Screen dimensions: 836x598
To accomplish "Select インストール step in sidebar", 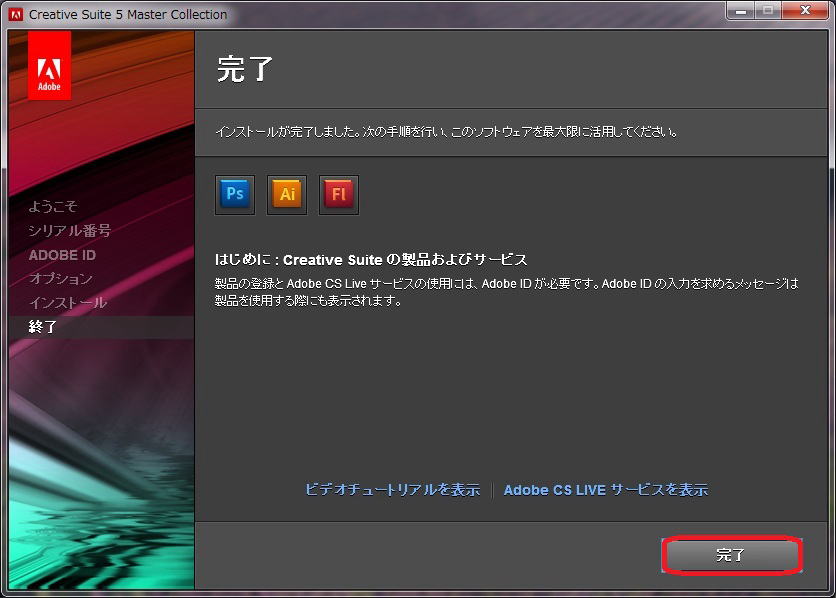I will click(68, 302).
